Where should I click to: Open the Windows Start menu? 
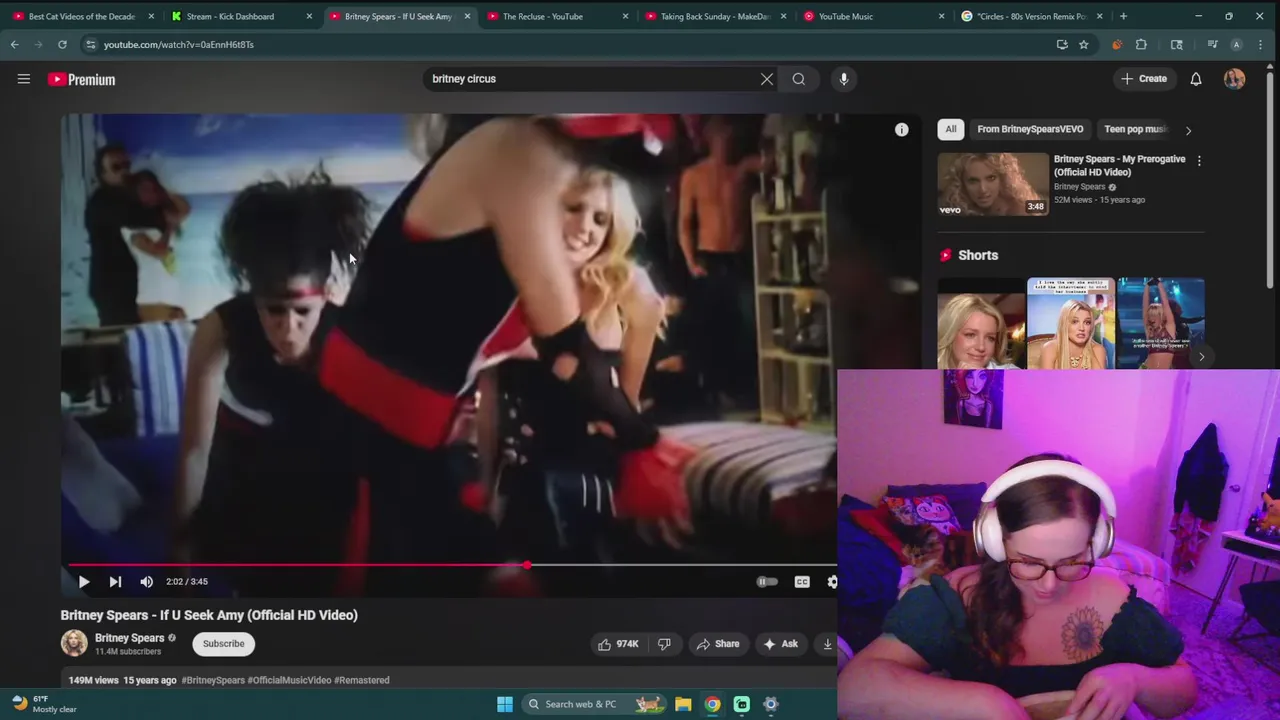pos(505,704)
